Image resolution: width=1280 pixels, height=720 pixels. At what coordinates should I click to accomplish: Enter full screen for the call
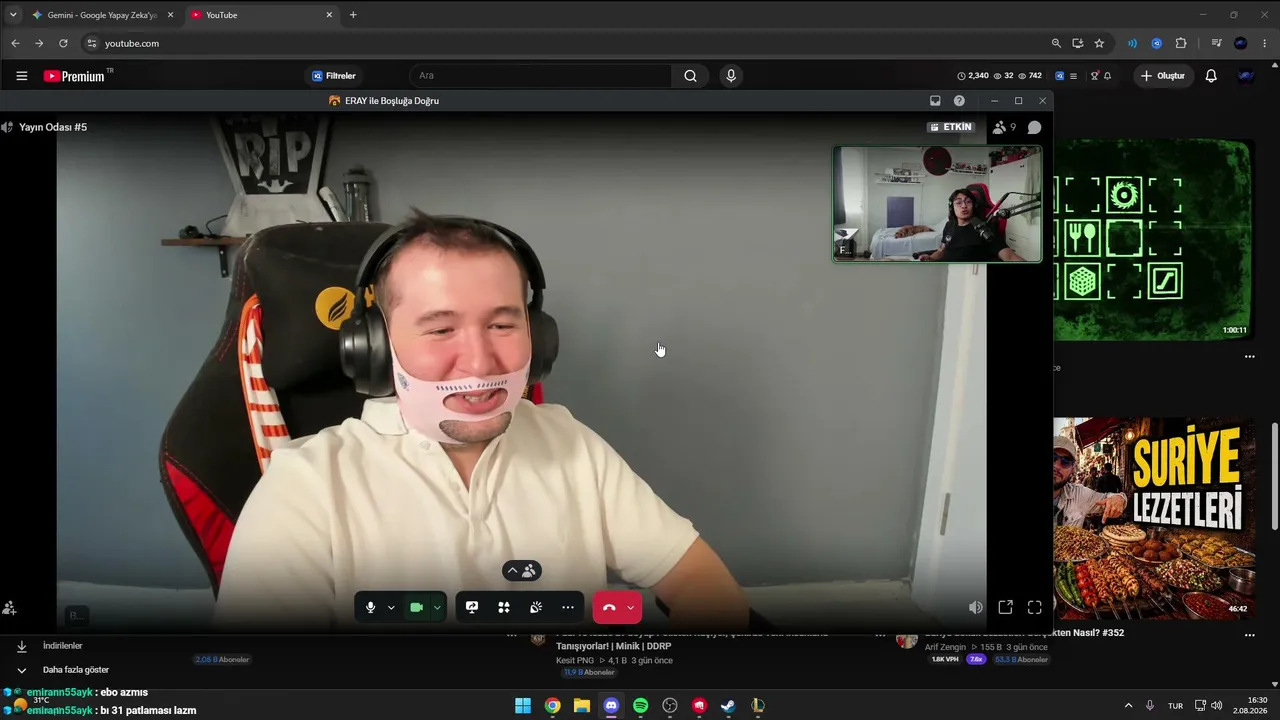click(1035, 607)
